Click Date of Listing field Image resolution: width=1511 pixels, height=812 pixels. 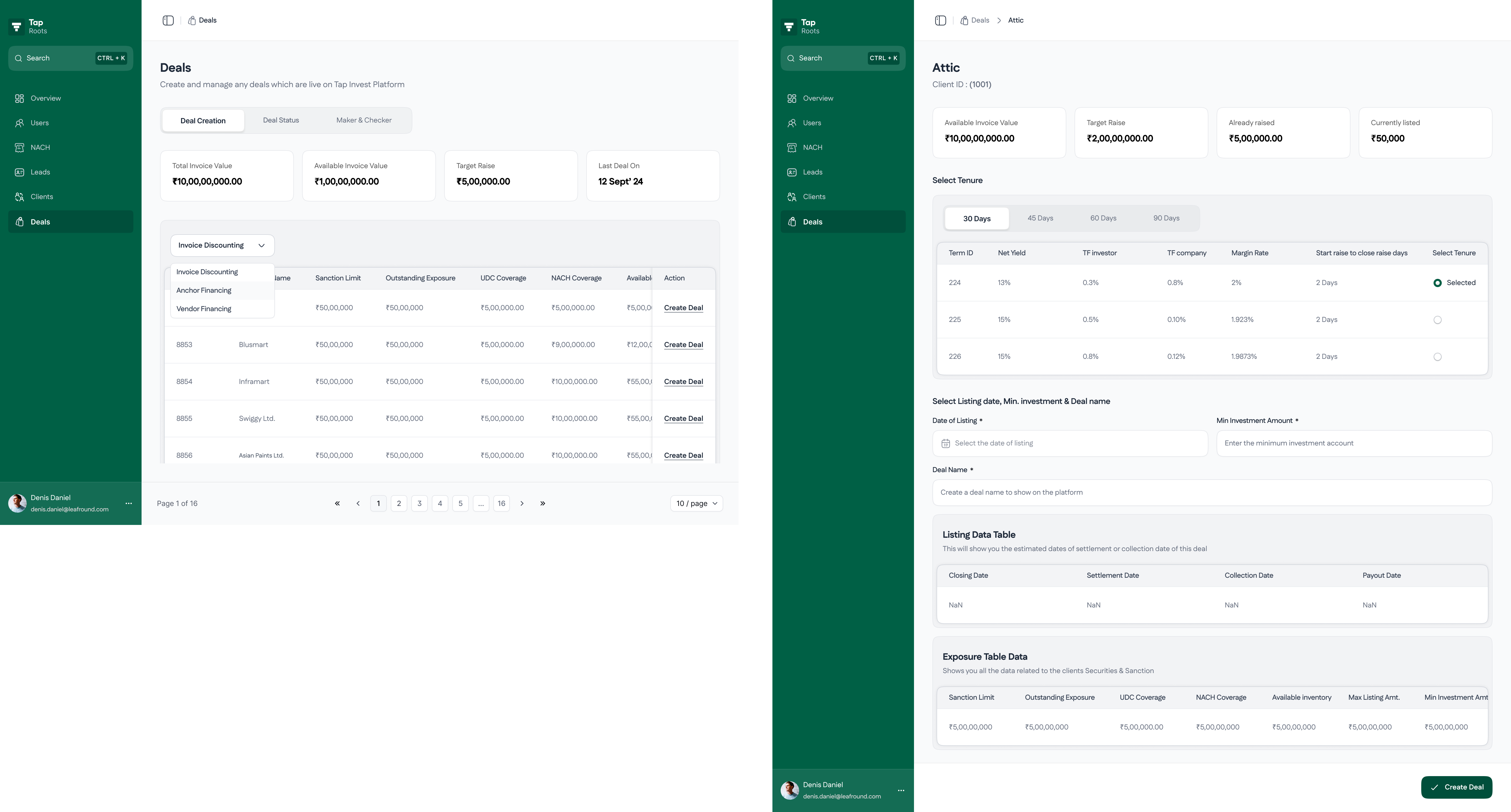[1070, 444]
